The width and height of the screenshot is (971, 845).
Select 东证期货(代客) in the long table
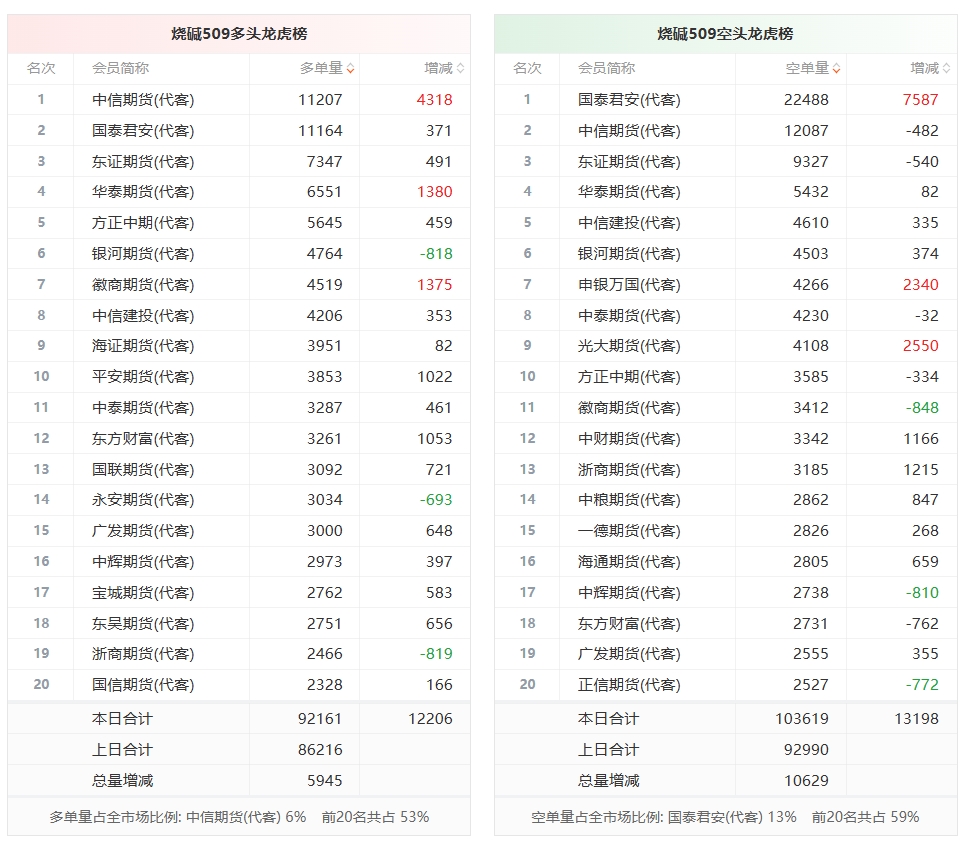143,162
